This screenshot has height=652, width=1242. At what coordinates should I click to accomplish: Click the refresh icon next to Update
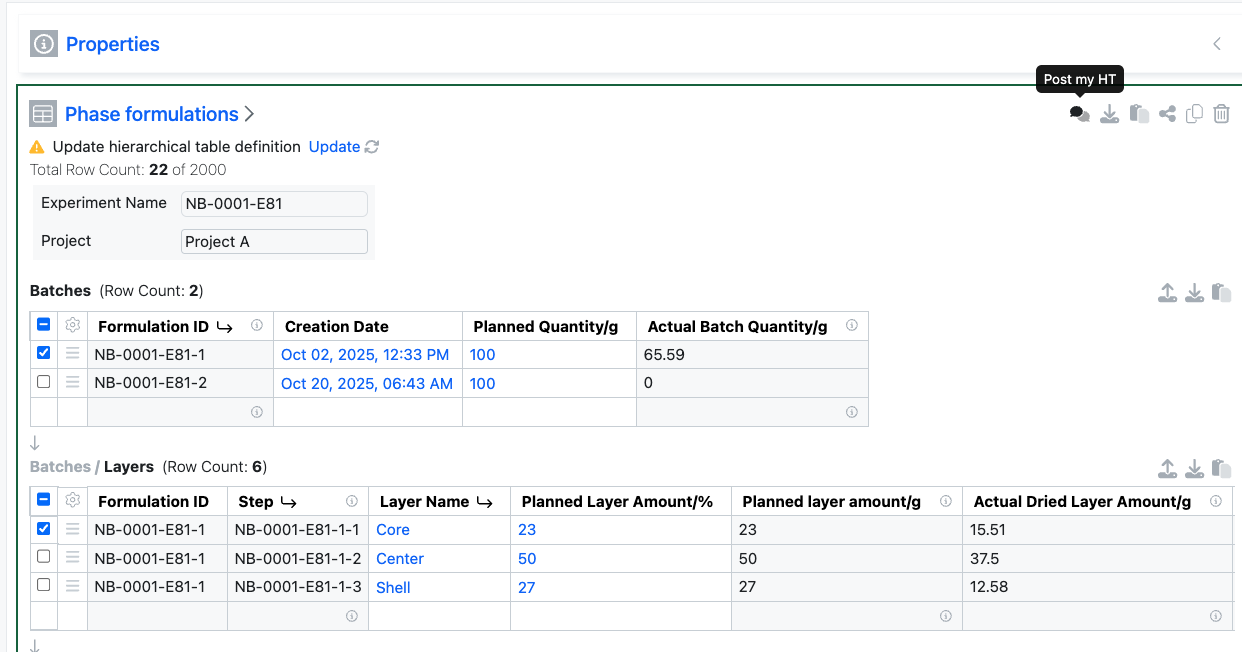[x=372, y=147]
